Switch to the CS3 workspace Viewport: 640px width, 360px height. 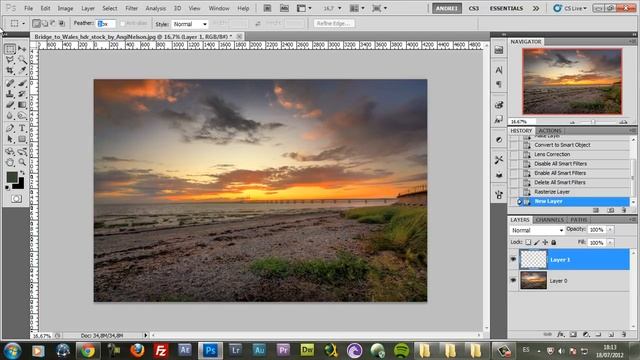tap(474, 8)
